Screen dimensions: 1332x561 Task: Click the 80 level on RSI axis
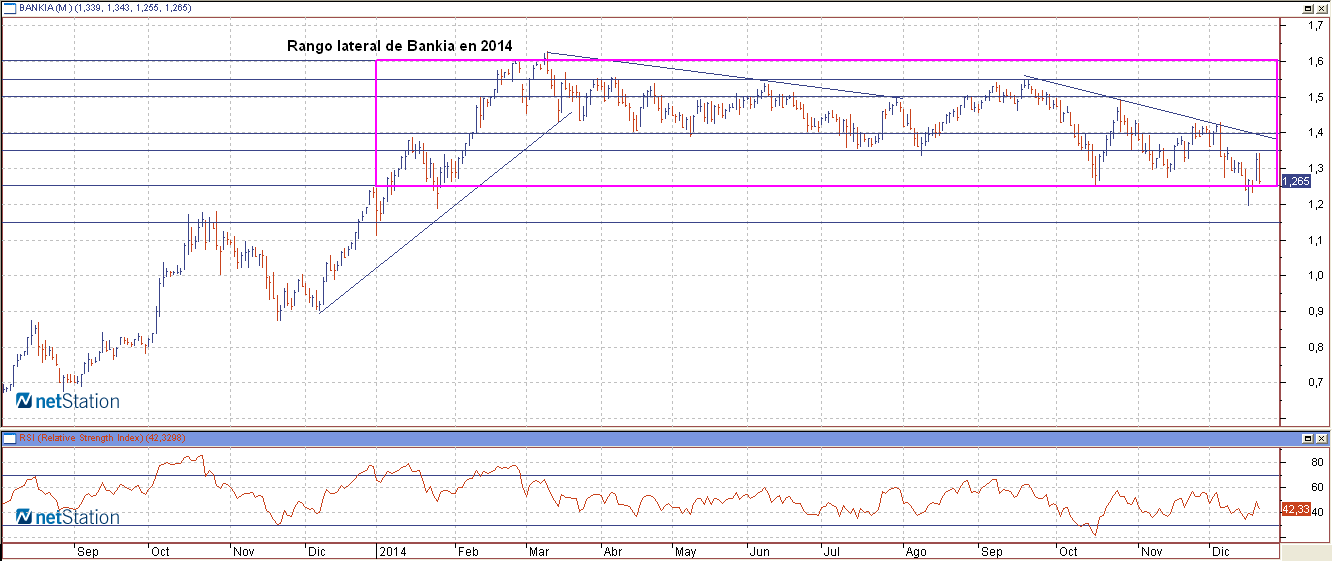(1319, 462)
